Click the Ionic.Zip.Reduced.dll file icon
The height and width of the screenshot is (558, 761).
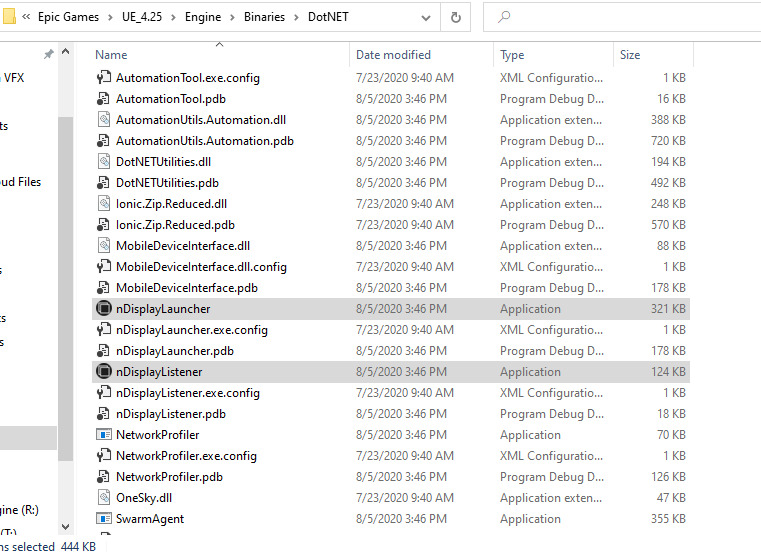coord(103,204)
